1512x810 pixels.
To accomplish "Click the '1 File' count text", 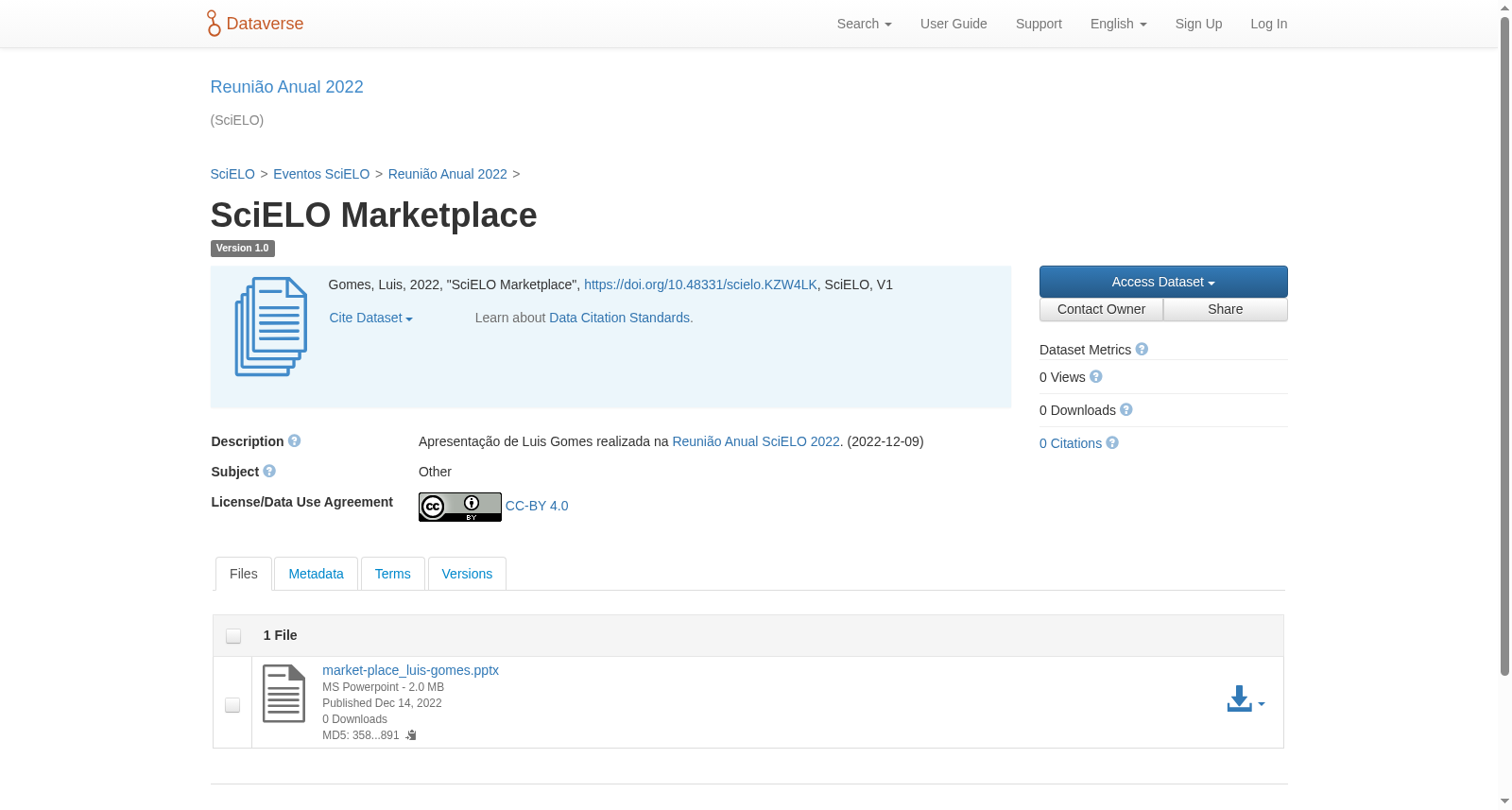I will (280, 635).
